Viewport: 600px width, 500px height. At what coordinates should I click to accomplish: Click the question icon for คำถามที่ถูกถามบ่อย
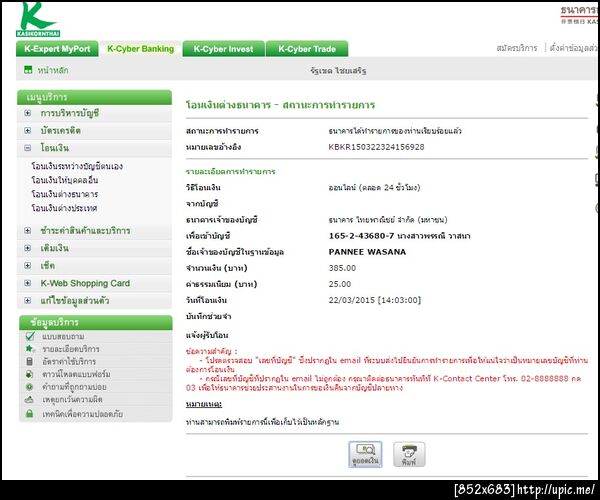tap(29, 387)
